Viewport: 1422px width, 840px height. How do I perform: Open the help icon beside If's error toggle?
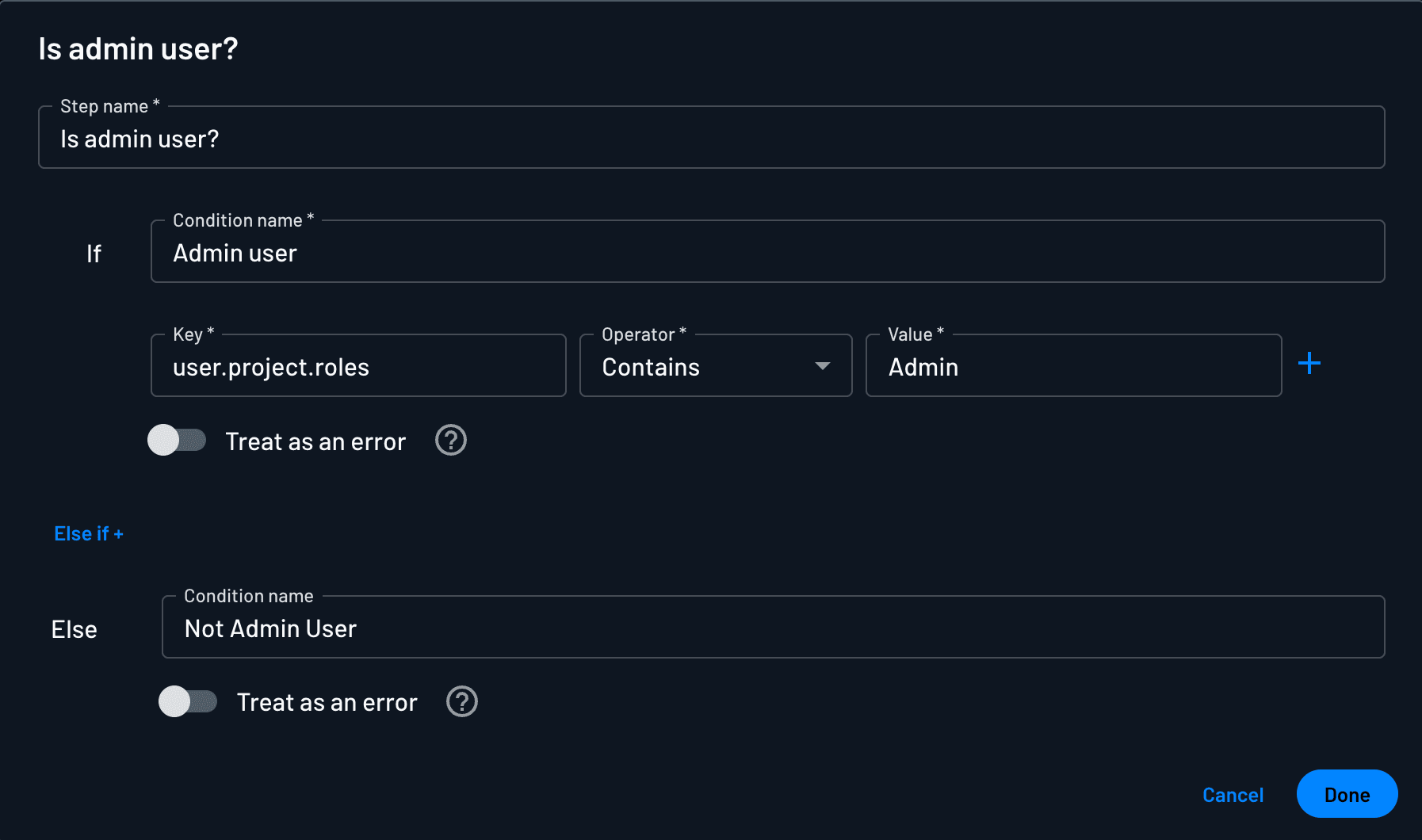click(450, 441)
